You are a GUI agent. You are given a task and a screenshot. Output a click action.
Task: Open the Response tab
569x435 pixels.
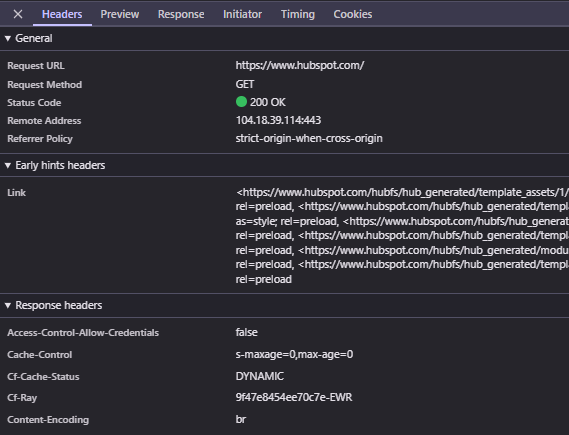tap(181, 14)
